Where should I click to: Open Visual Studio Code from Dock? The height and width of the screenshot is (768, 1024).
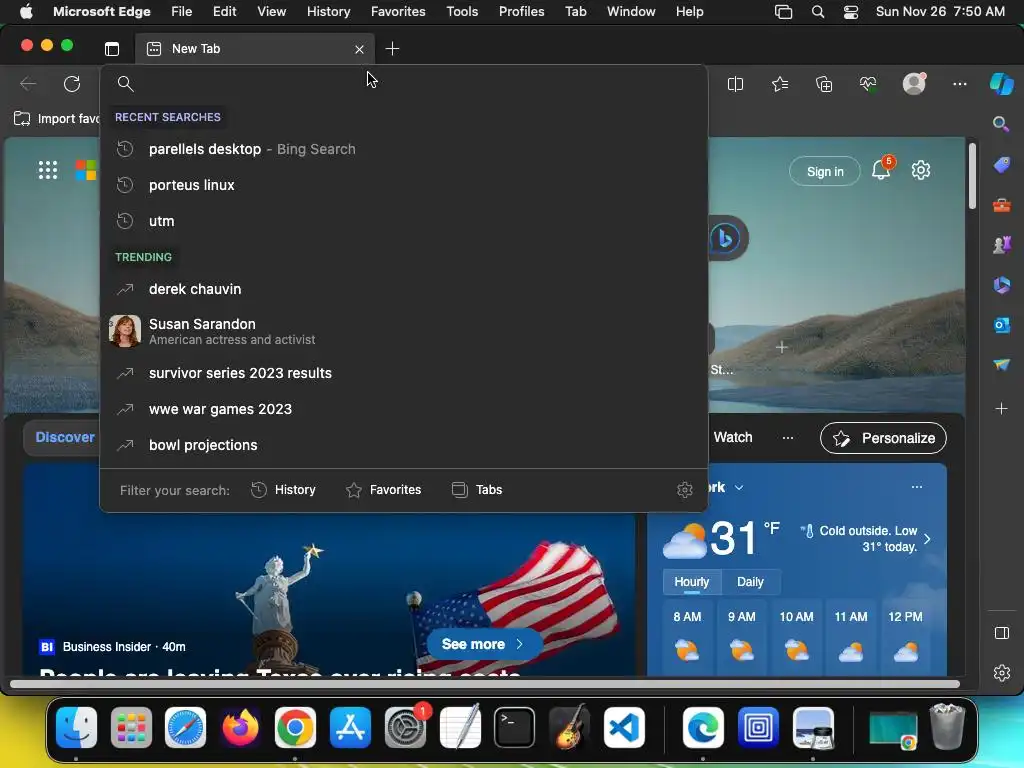[x=624, y=728]
